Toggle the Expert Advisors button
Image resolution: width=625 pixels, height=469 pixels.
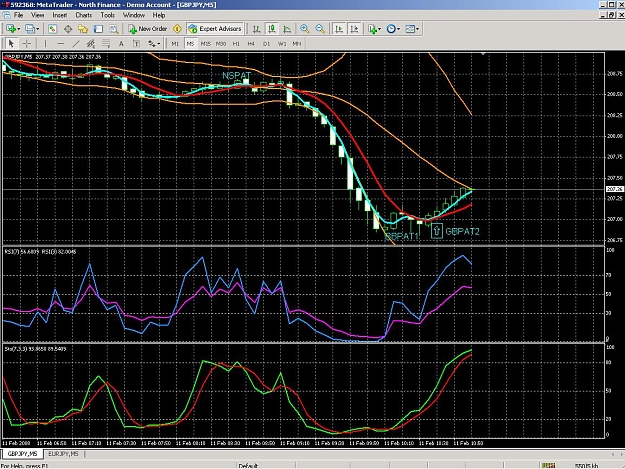(215, 29)
